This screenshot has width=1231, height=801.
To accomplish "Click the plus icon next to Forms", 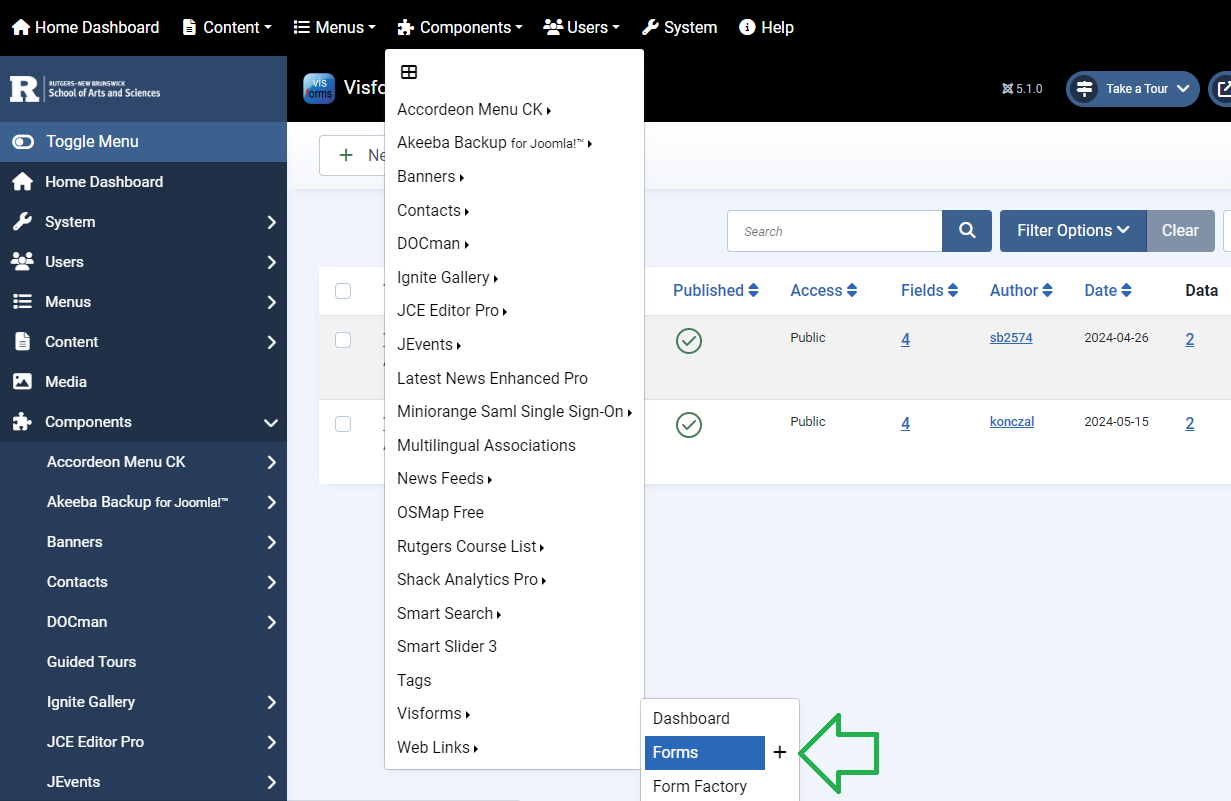I will pyautogui.click(x=780, y=752).
